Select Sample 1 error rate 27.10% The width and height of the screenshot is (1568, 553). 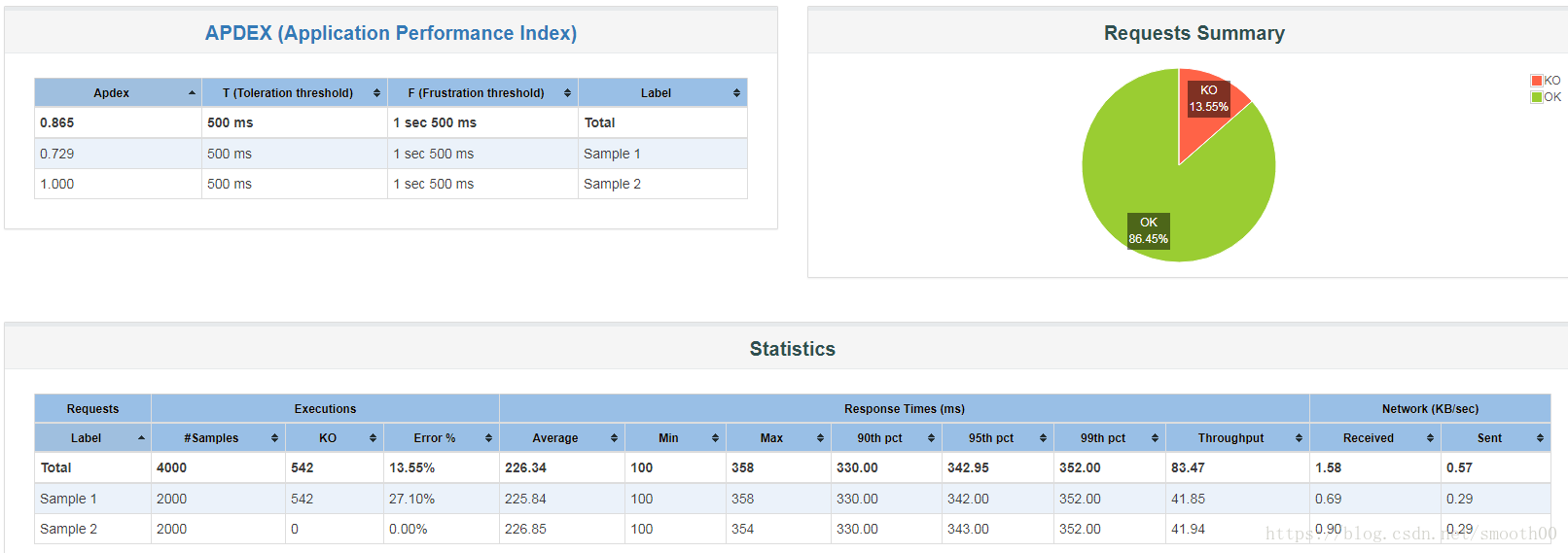pyautogui.click(x=412, y=499)
